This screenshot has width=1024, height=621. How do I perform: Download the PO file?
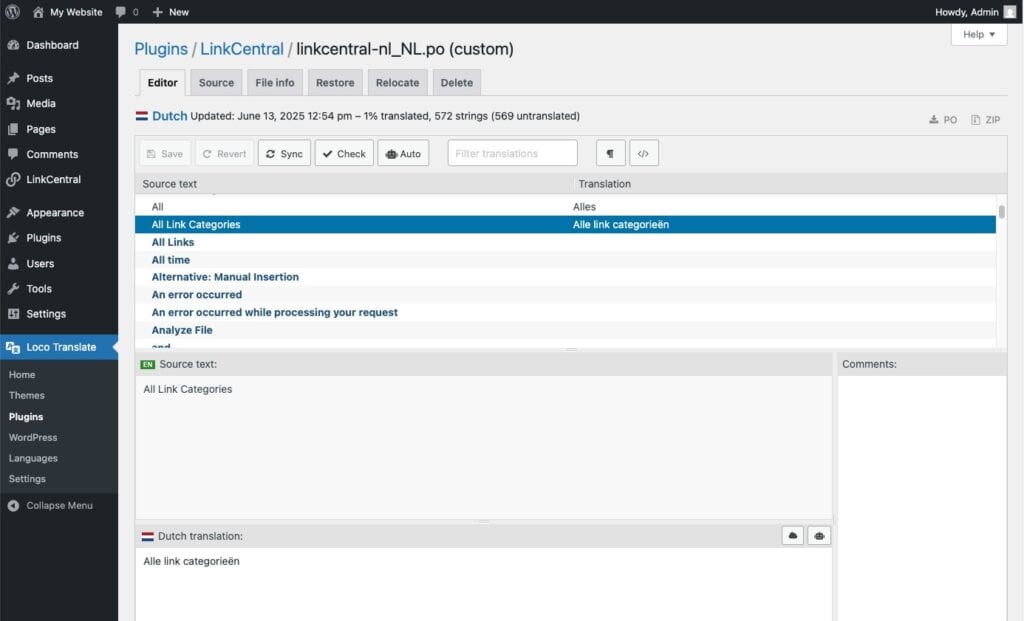tap(943, 119)
